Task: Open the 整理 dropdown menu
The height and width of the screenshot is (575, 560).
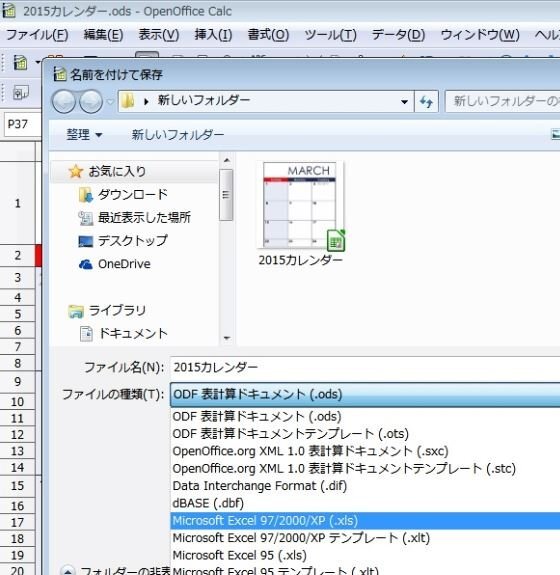Action: (x=84, y=135)
